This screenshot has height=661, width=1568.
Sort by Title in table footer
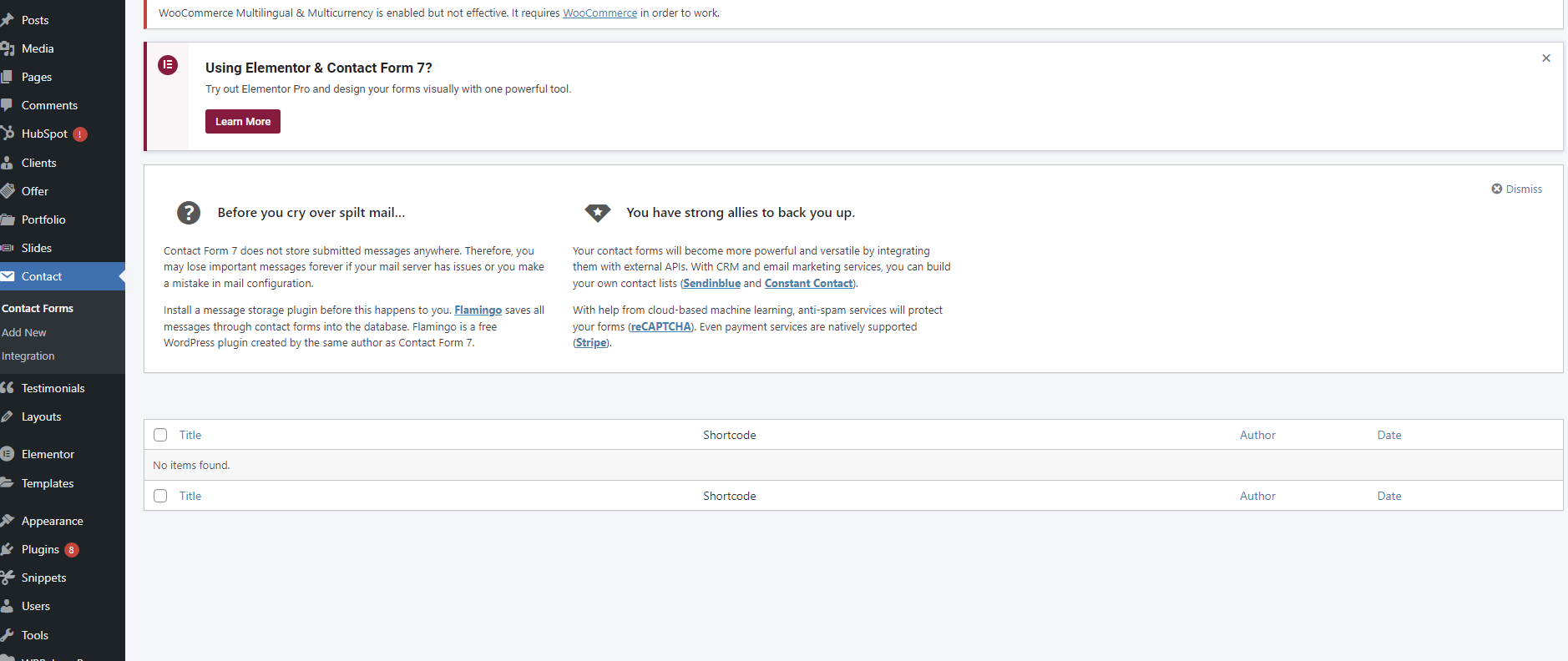[190, 496]
